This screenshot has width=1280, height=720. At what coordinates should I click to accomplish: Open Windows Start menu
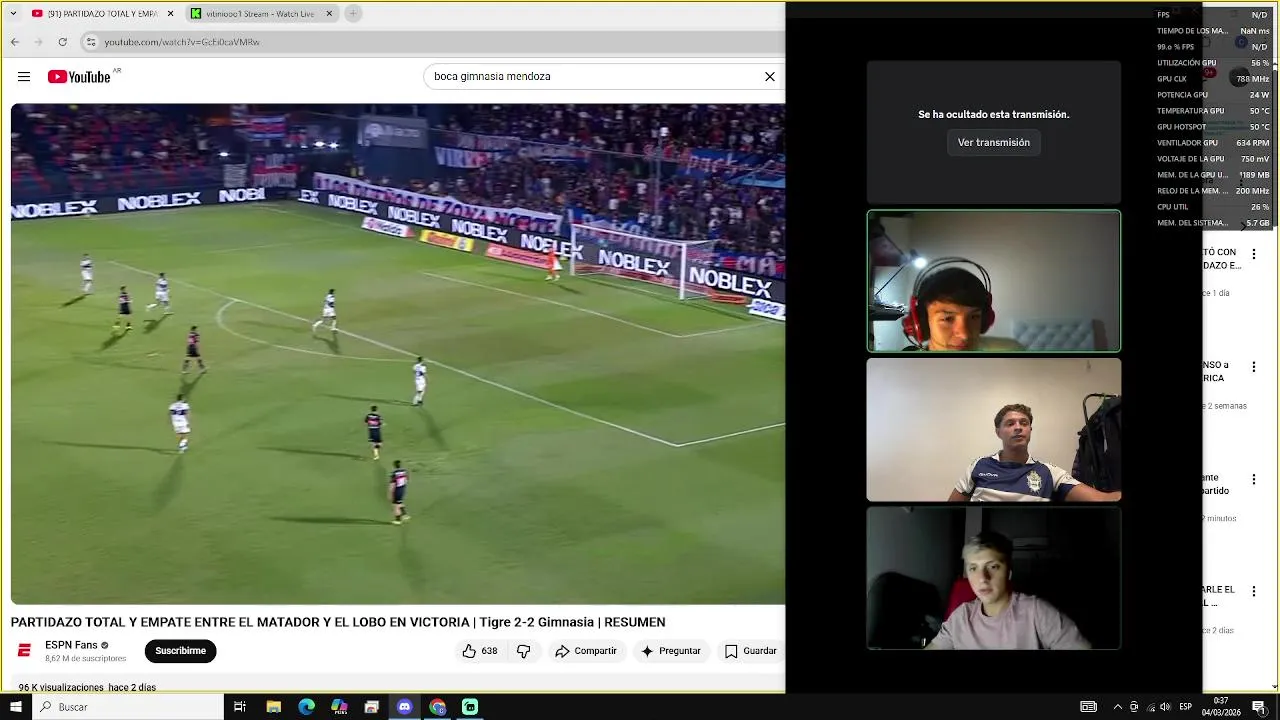16,707
